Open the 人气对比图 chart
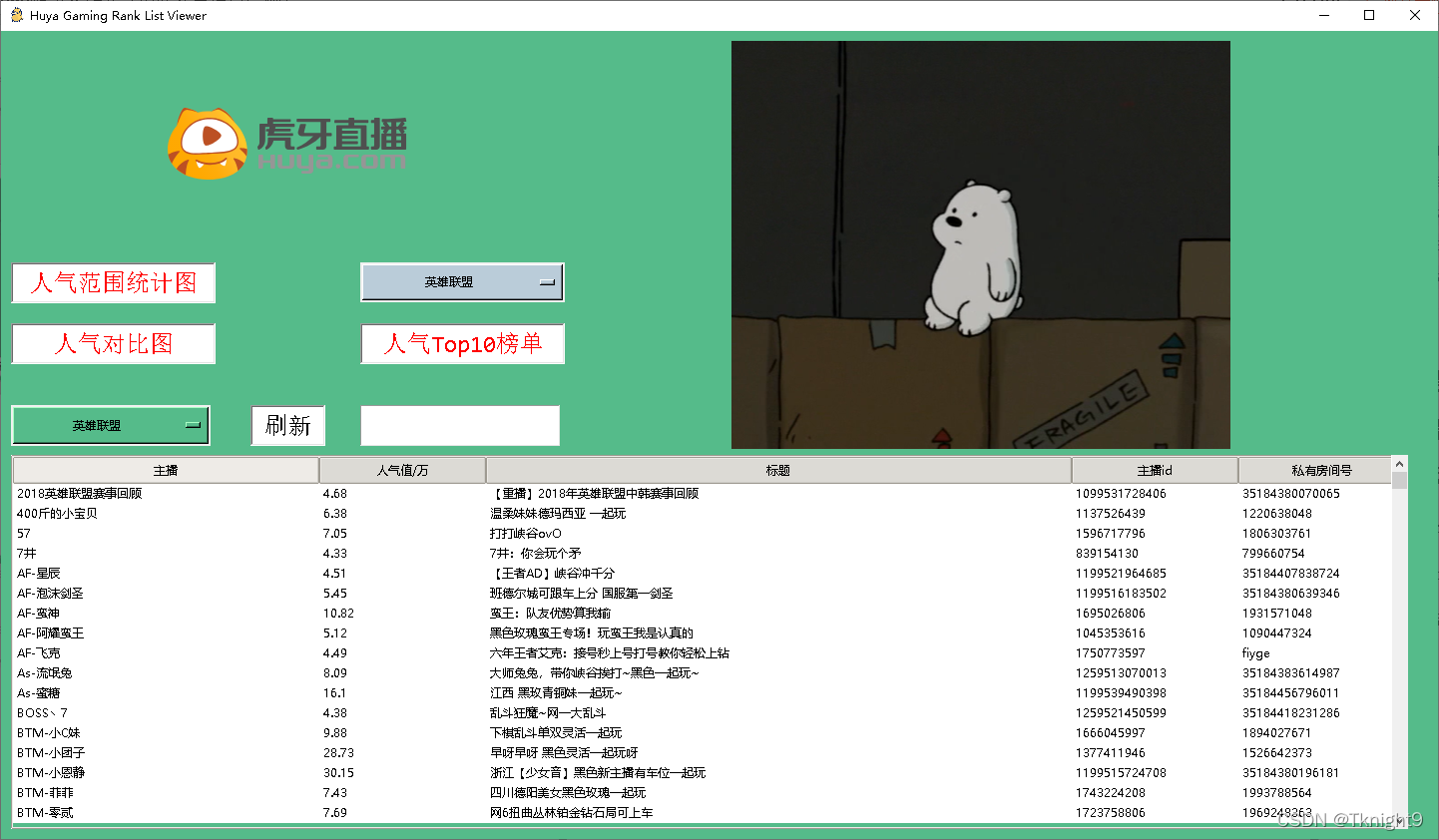 pos(114,344)
